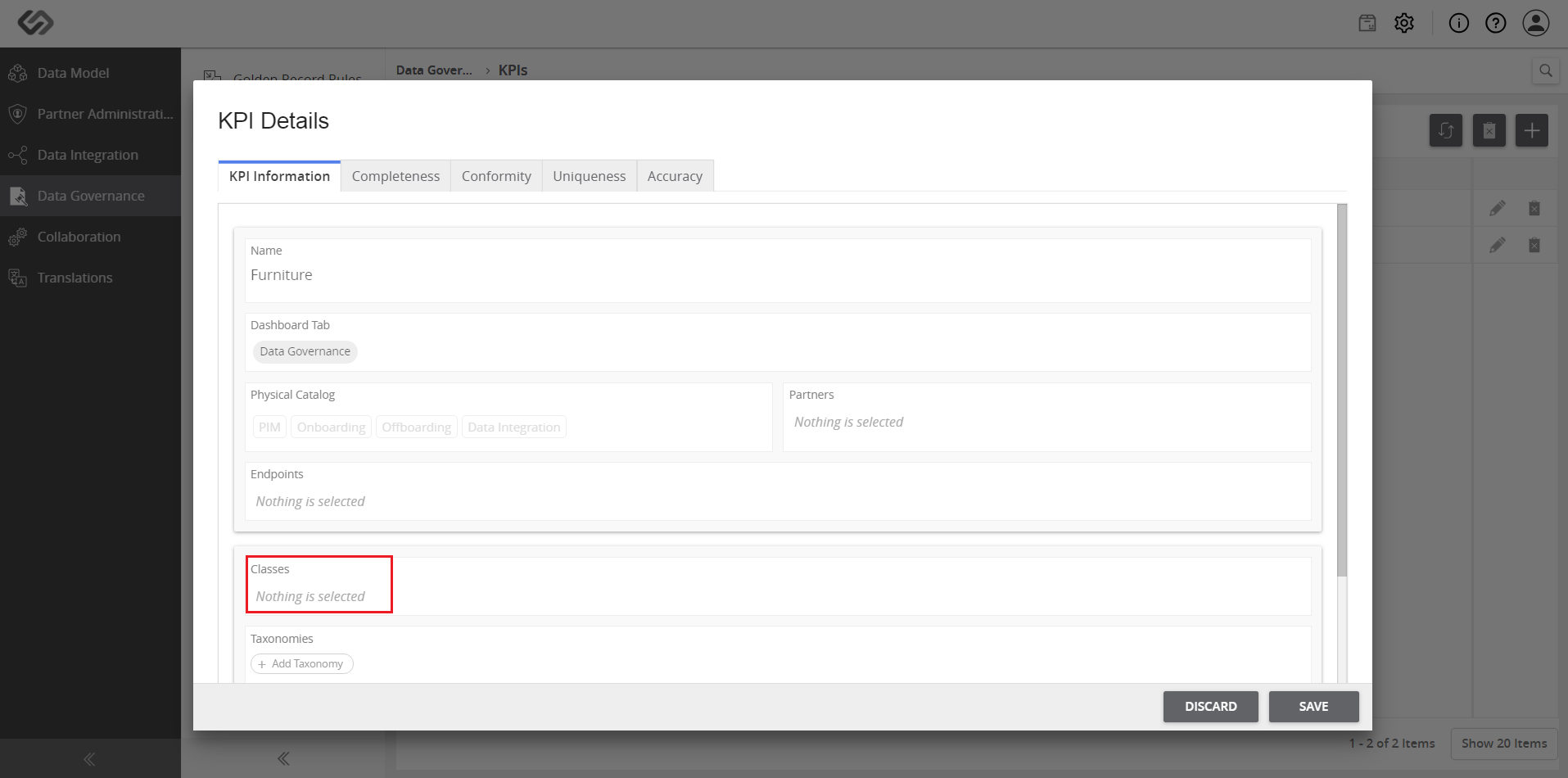The image size is (1568, 778).
Task: Select the KPI Information tab
Action: click(x=279, y=176)
